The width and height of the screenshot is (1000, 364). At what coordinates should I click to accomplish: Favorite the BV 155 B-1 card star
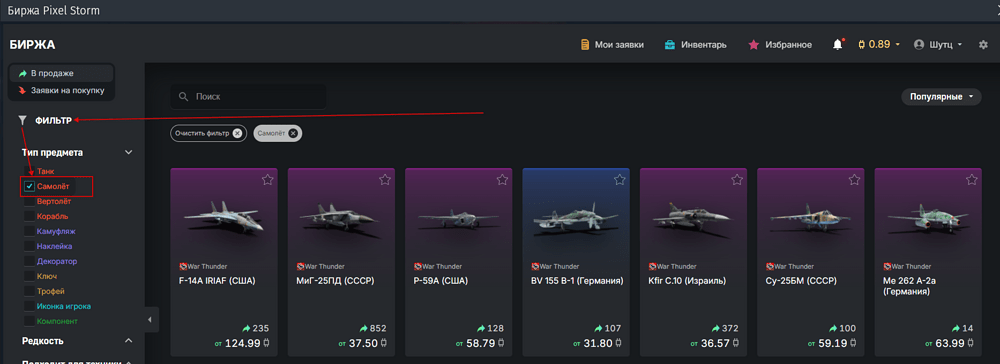click(619, 180)
